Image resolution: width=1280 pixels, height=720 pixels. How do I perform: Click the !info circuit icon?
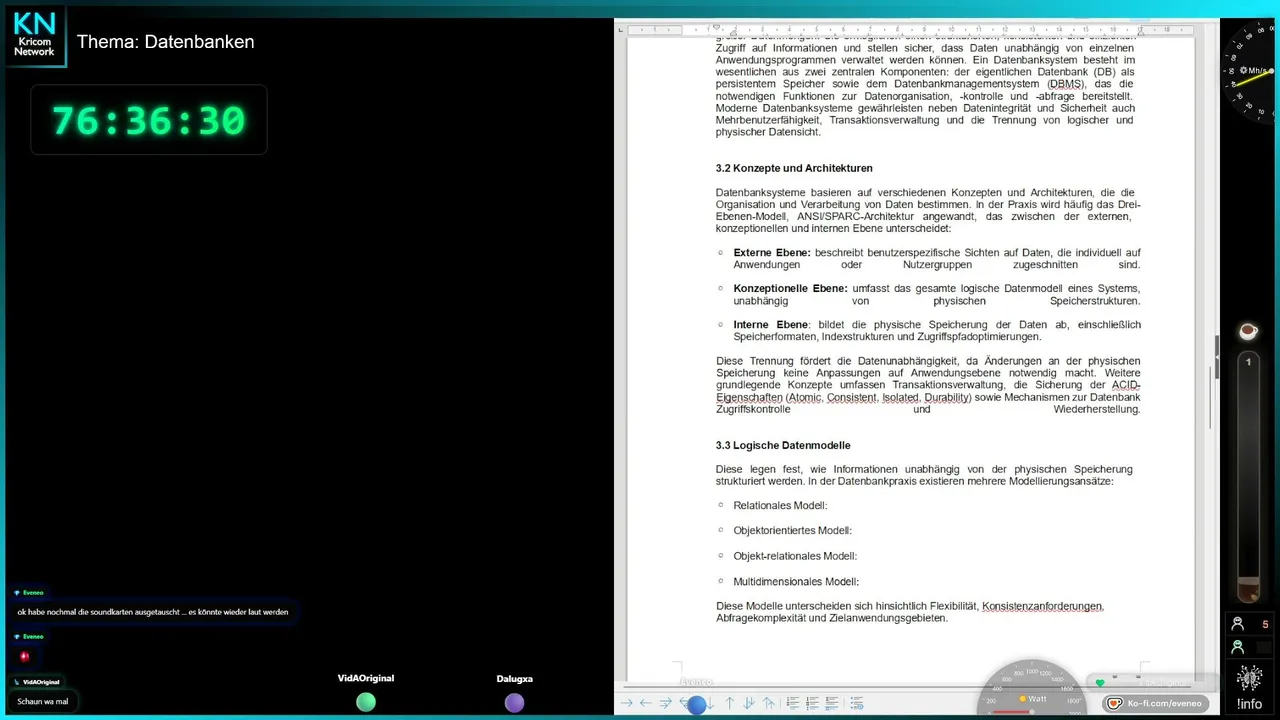[1249, 679]
